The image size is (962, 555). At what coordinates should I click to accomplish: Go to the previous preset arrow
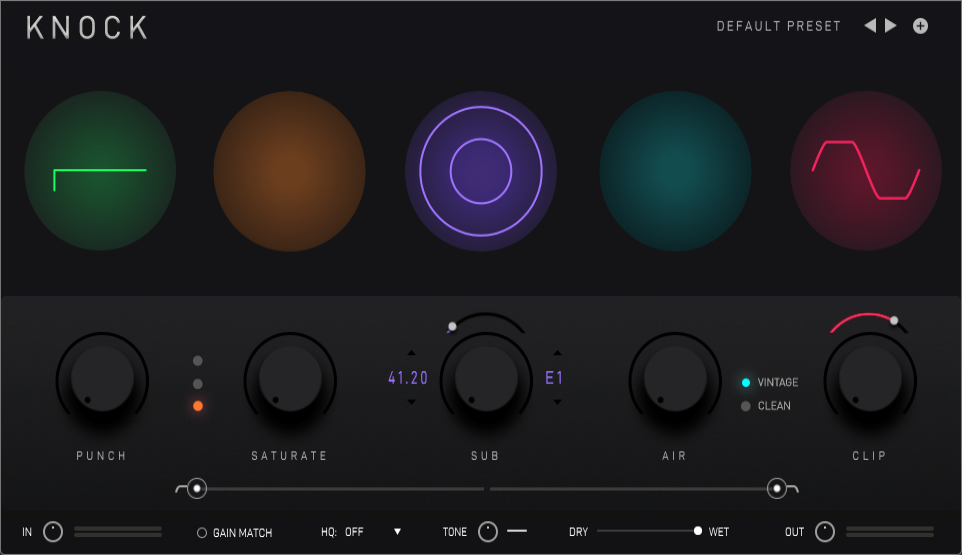[870, 26]
